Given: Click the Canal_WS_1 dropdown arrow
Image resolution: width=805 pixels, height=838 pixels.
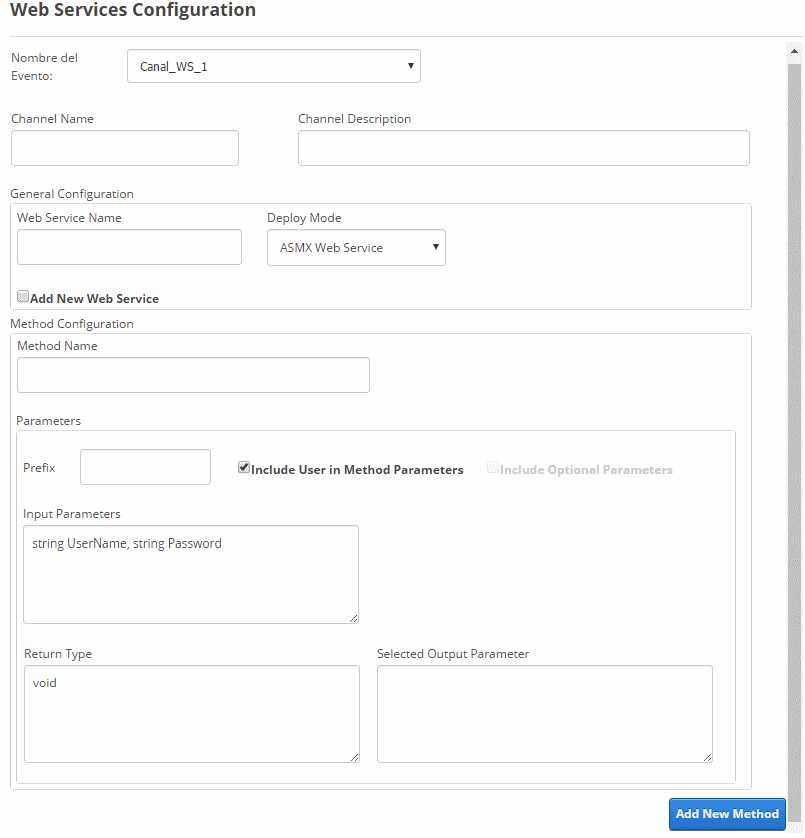Looking at the screenshot, I should (411, 66).
